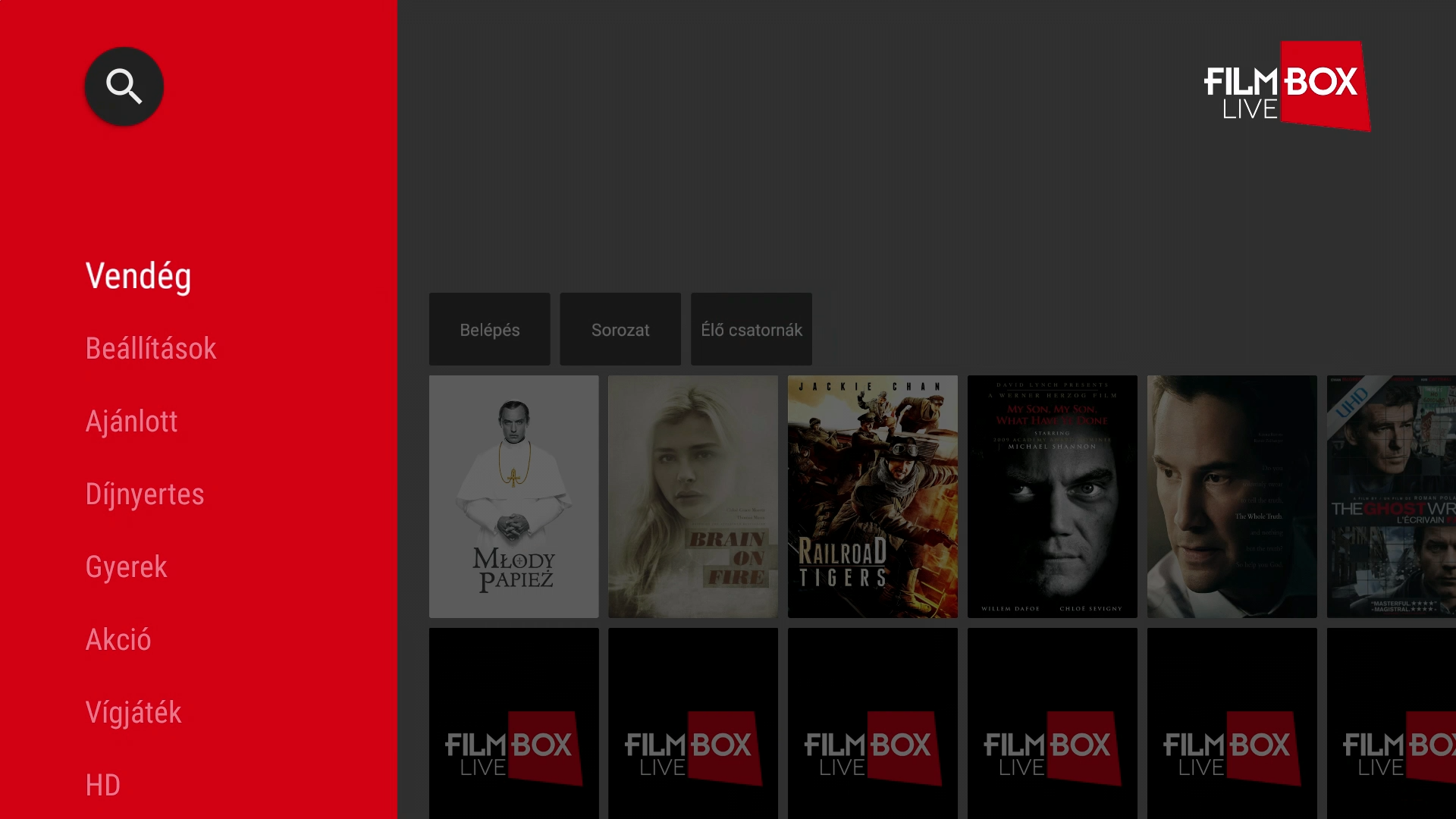Open placeholder tile below Młody Papież

click(514, 723)
